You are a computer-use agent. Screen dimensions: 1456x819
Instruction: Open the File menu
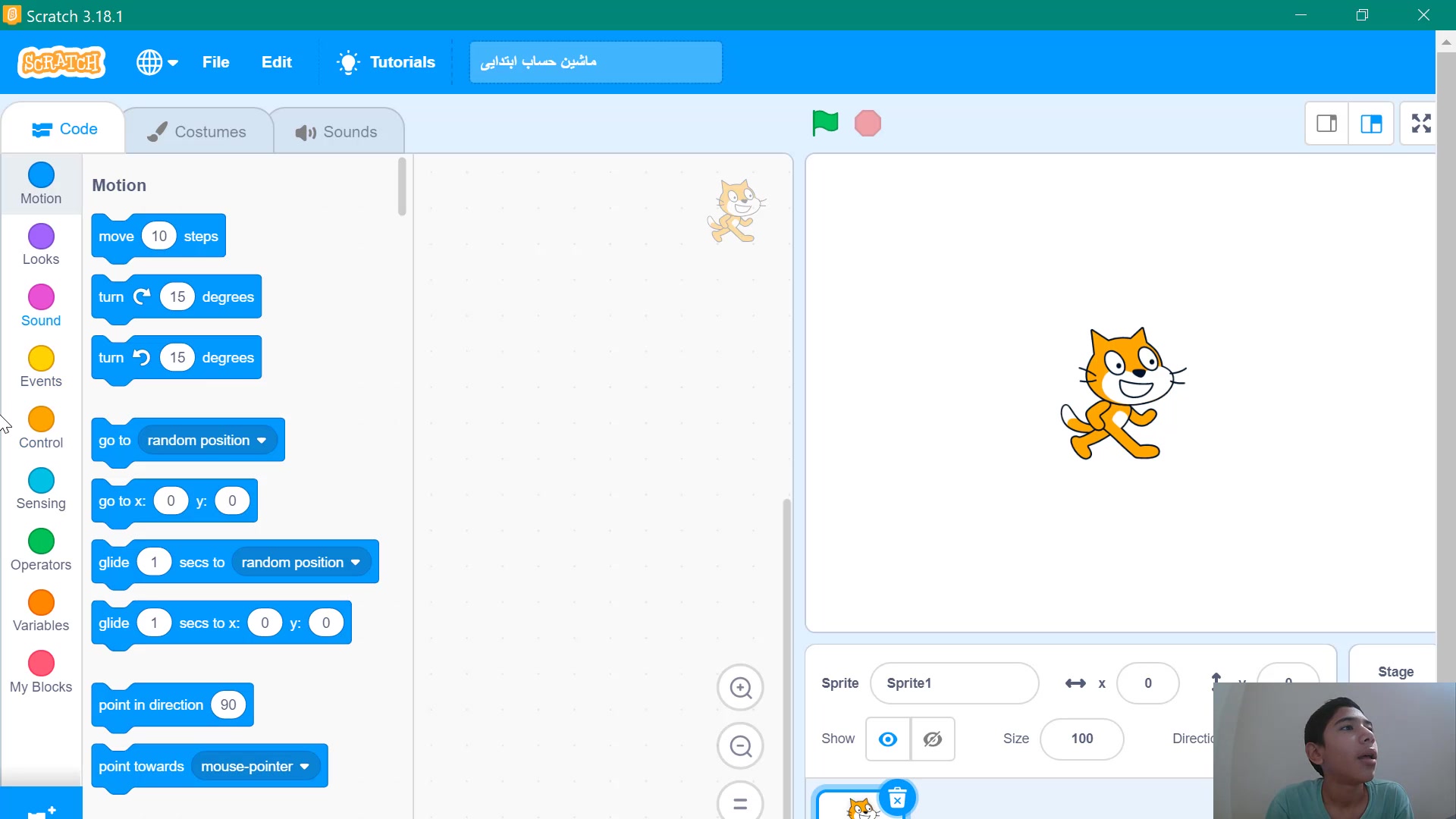(x=215, y=62)
